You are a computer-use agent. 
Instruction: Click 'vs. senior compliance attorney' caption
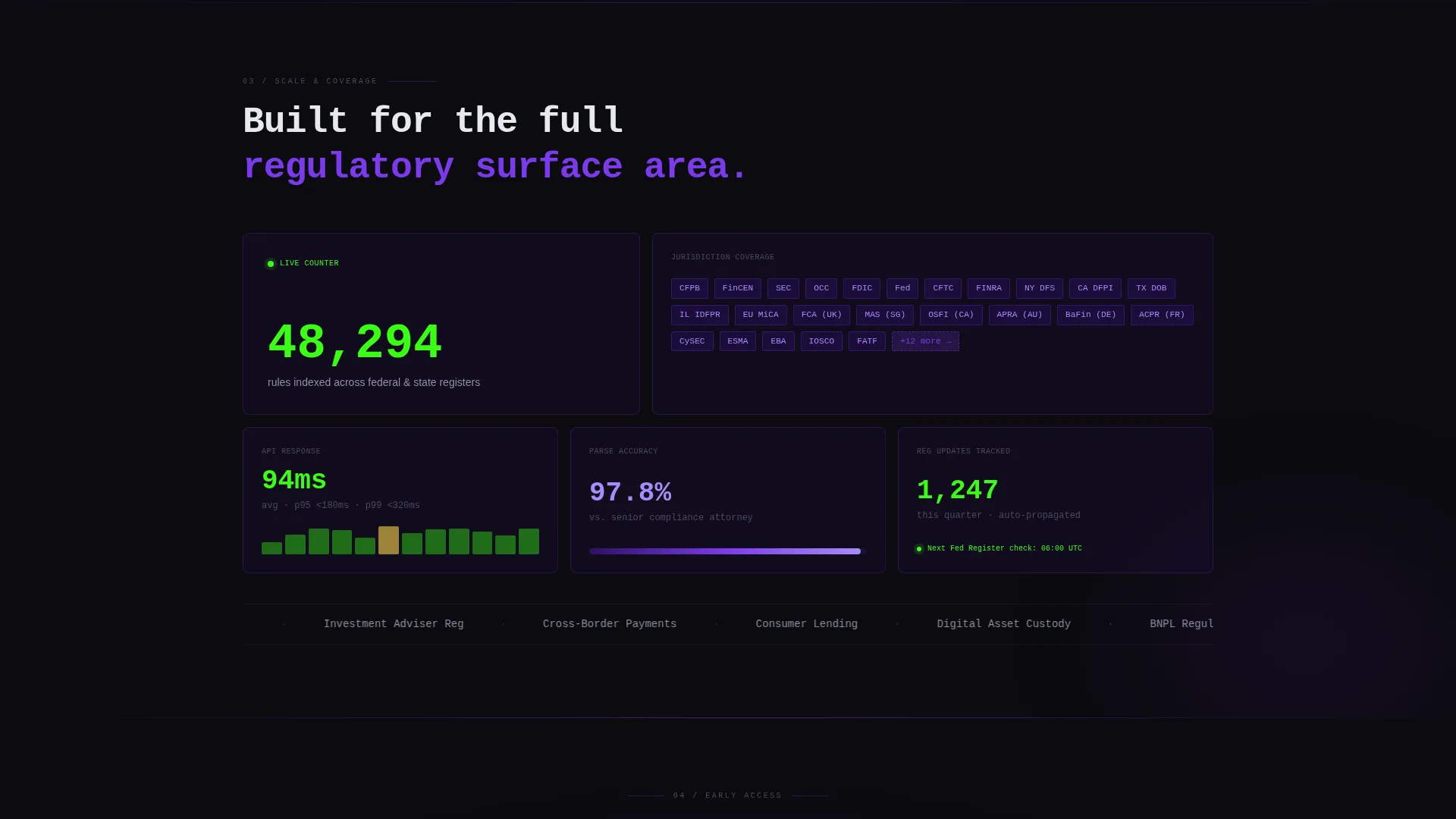[x=671, y=518]
